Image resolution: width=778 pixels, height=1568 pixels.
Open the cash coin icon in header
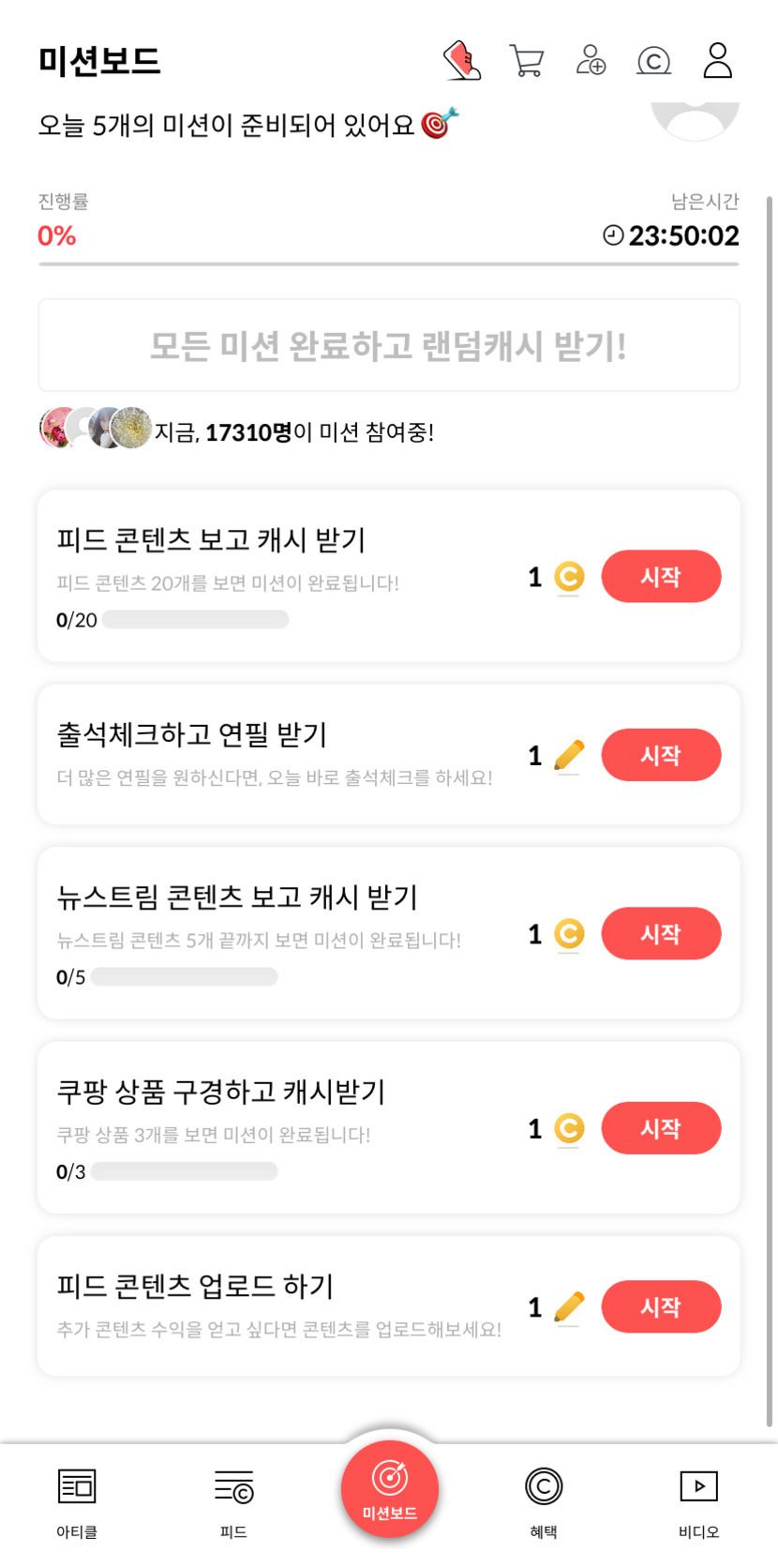[x=653, y=61]
